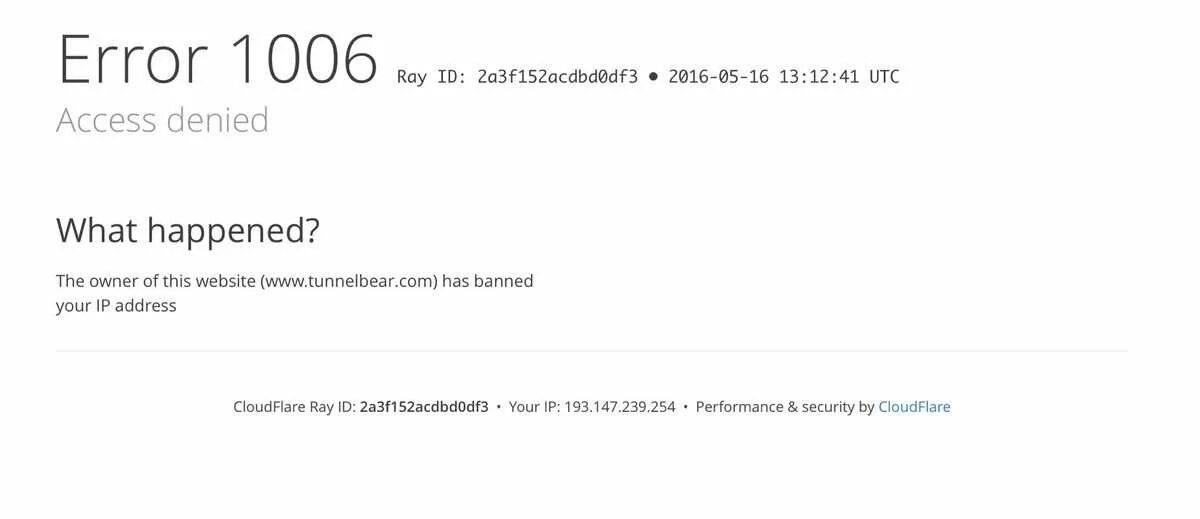Click the "What happened?" heading

tap(188, 231)
